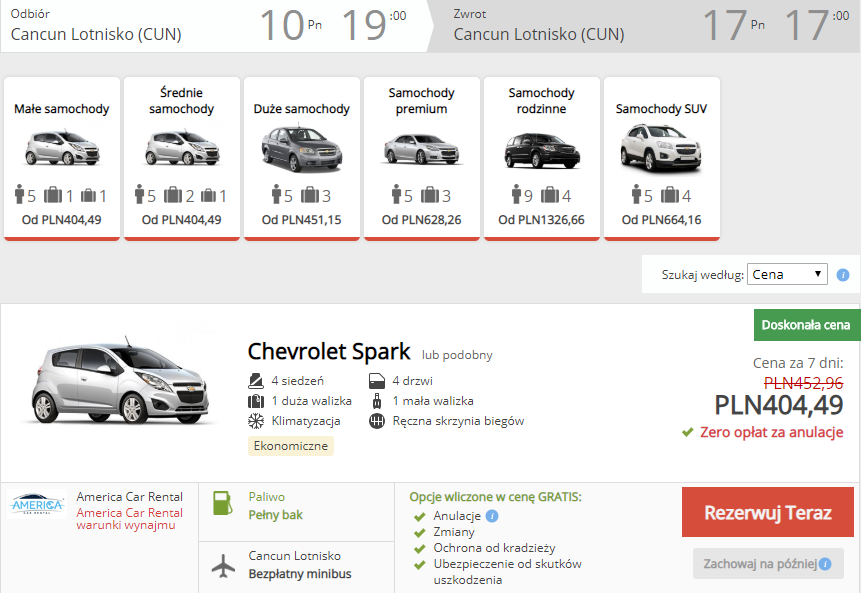Screen dimensions: 861x593
Task: Click the airplane icon near Cancun Lotnisko
Action: pos(223,566)
